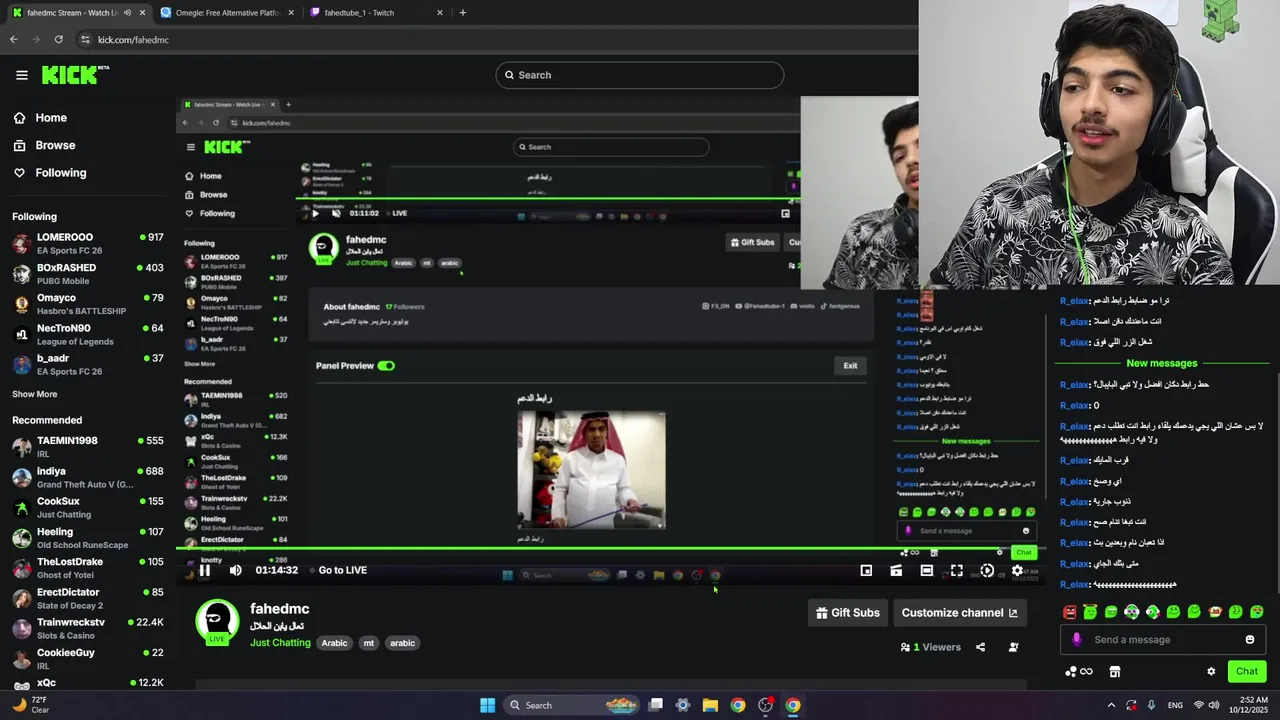Open the LOMEROOO channel
Image resolution: width=1280 pixels, height=720 pixels.
(88, 244)
